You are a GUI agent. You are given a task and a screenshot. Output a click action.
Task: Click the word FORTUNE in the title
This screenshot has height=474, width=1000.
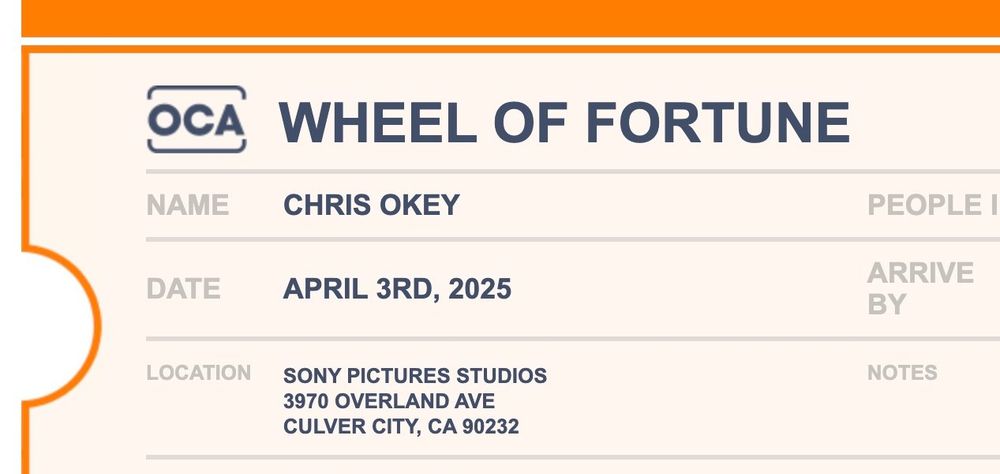click(718, 122)
